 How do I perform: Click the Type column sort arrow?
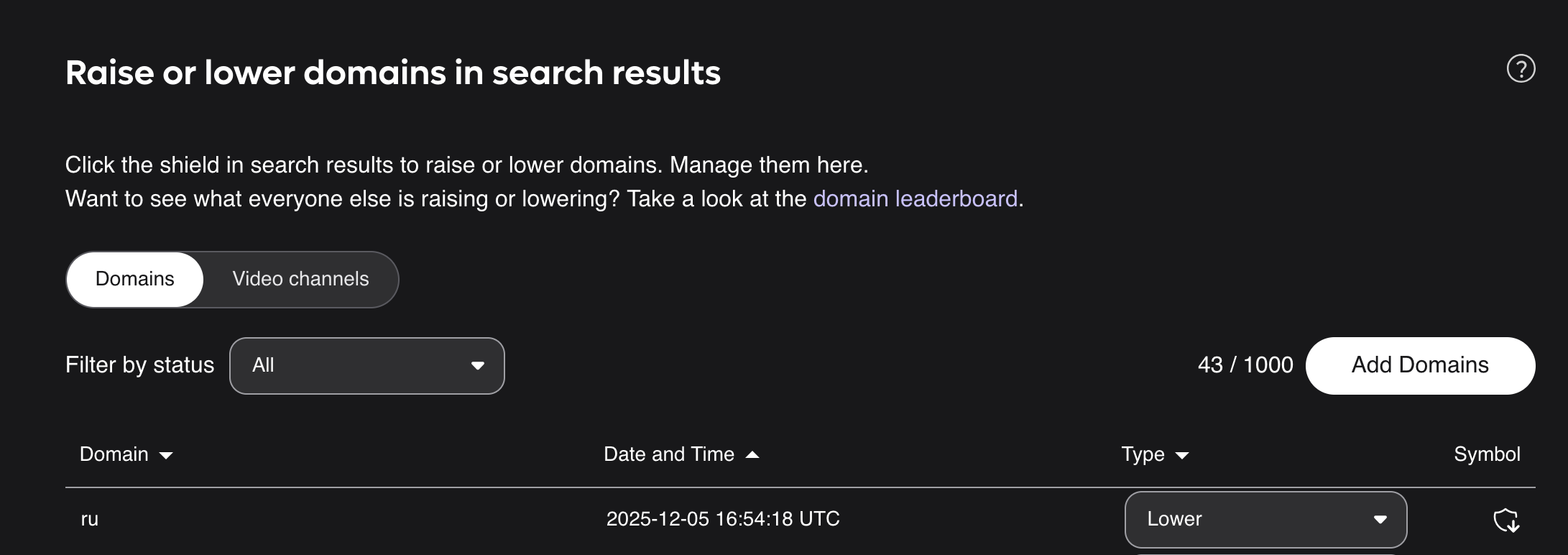[x=1181, y=455]
